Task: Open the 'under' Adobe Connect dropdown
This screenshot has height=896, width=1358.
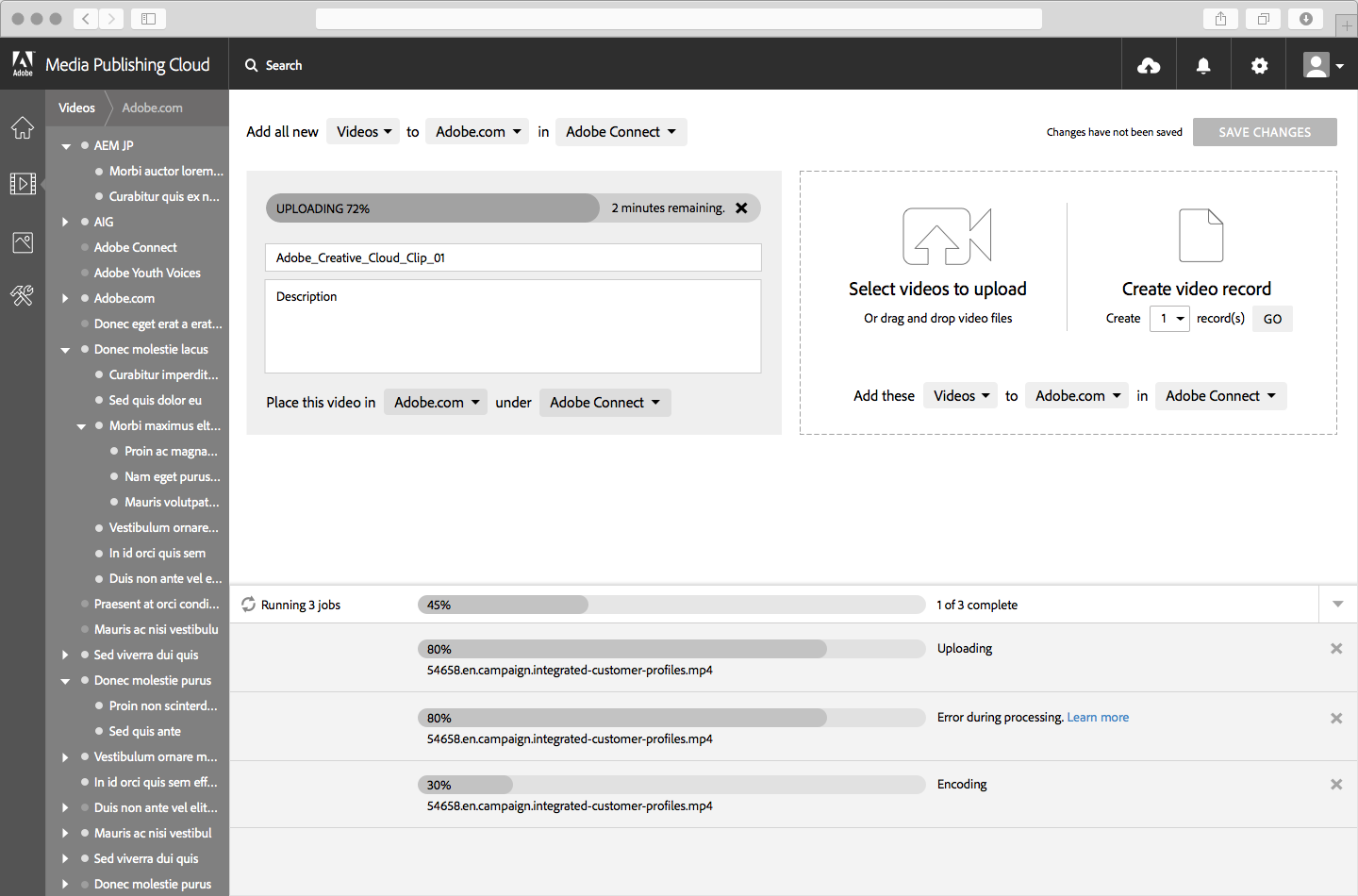Action: 605,403
